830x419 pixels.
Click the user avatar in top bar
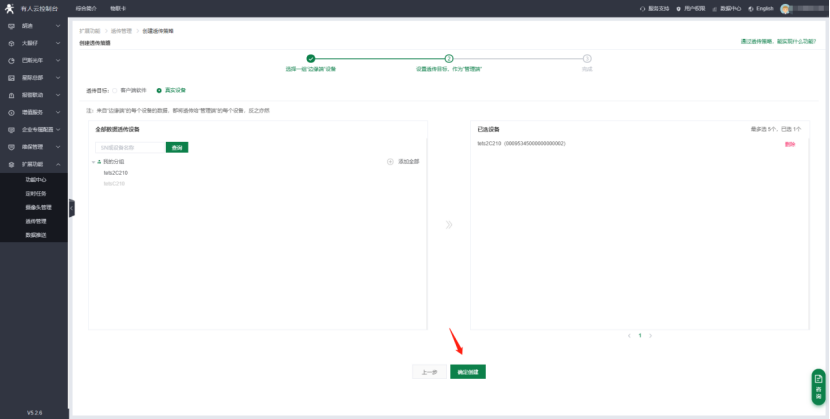(787, 8)
